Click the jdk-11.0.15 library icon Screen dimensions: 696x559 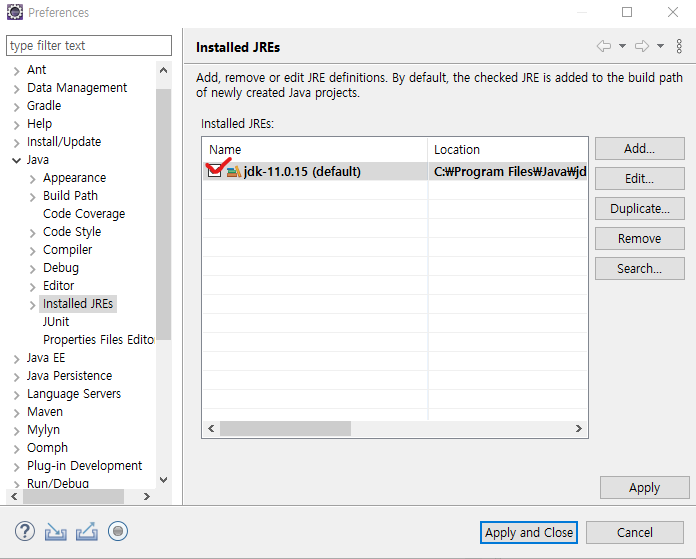click(234, 171)
